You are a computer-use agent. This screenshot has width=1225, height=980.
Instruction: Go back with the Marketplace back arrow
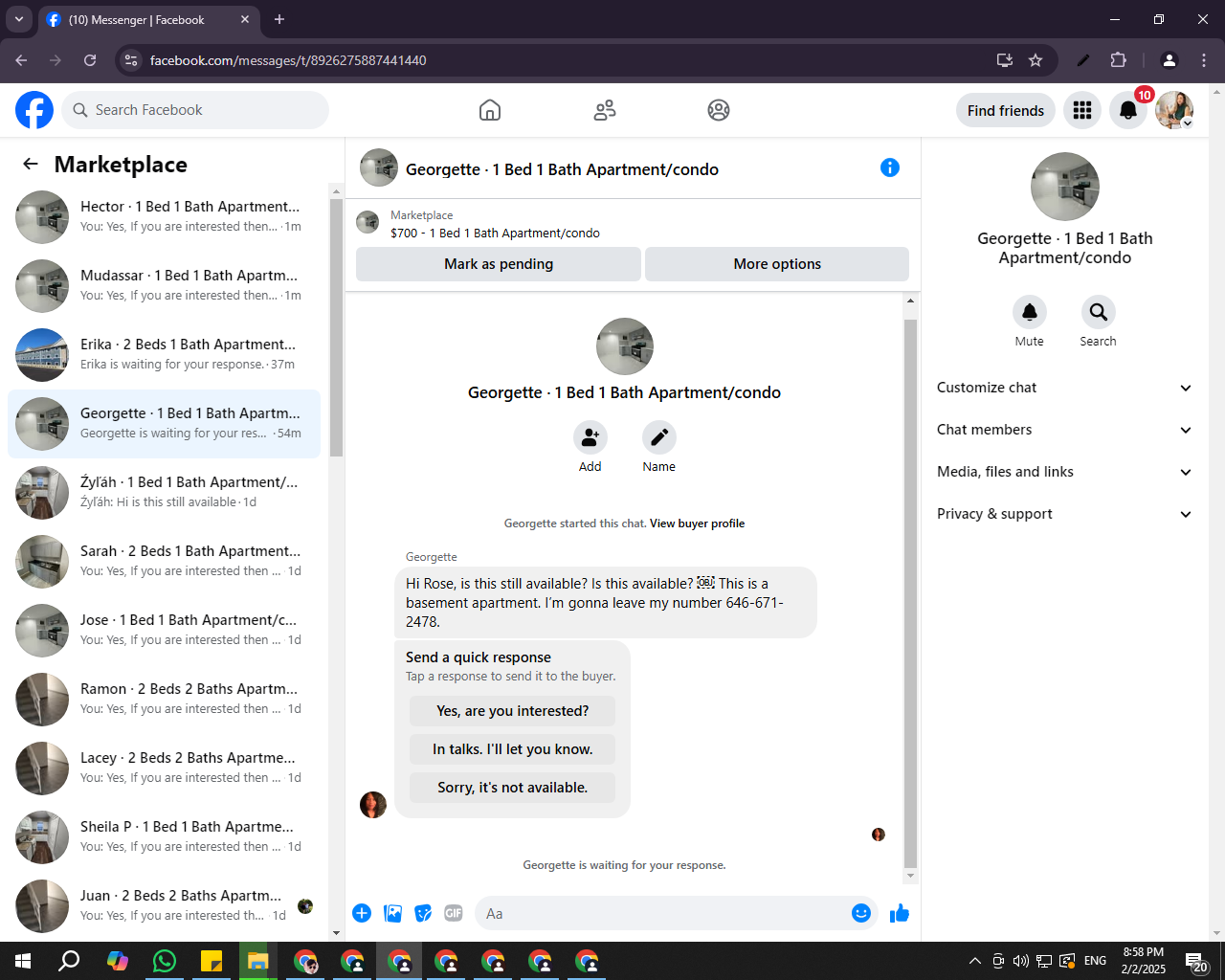click(31, 164)
